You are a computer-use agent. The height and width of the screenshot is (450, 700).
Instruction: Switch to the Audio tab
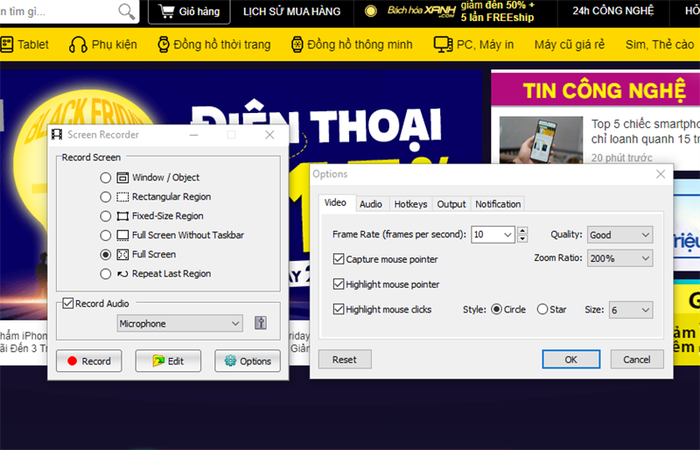tap(371, 204)
